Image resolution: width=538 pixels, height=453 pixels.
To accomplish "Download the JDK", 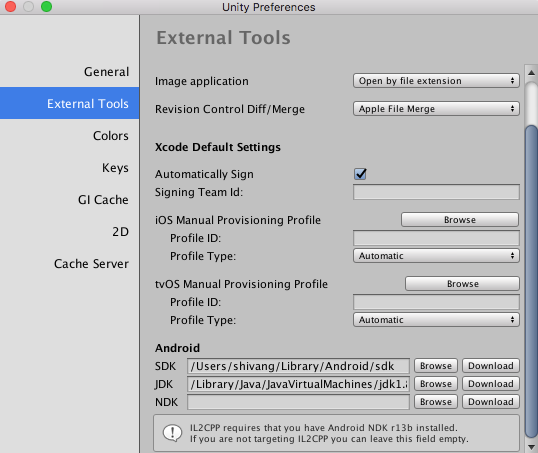I will (491, 384).
